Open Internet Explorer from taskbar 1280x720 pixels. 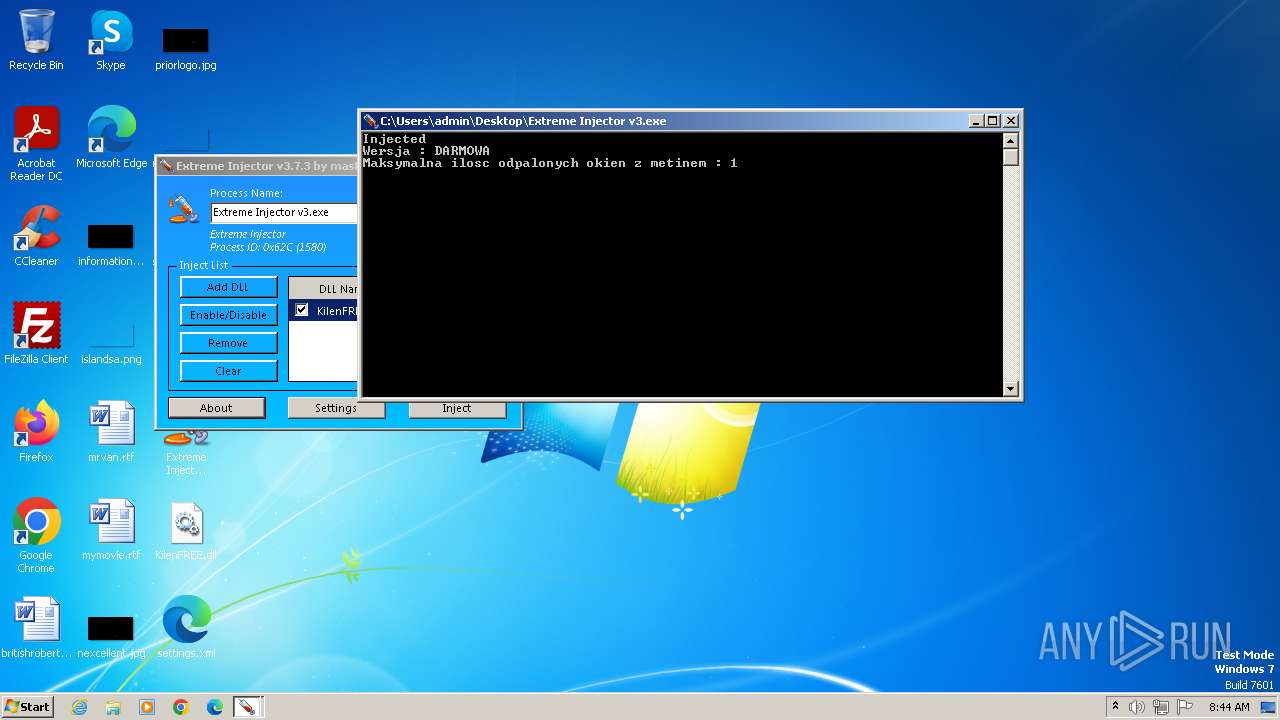pyautogui.click(x=80, y=707)
